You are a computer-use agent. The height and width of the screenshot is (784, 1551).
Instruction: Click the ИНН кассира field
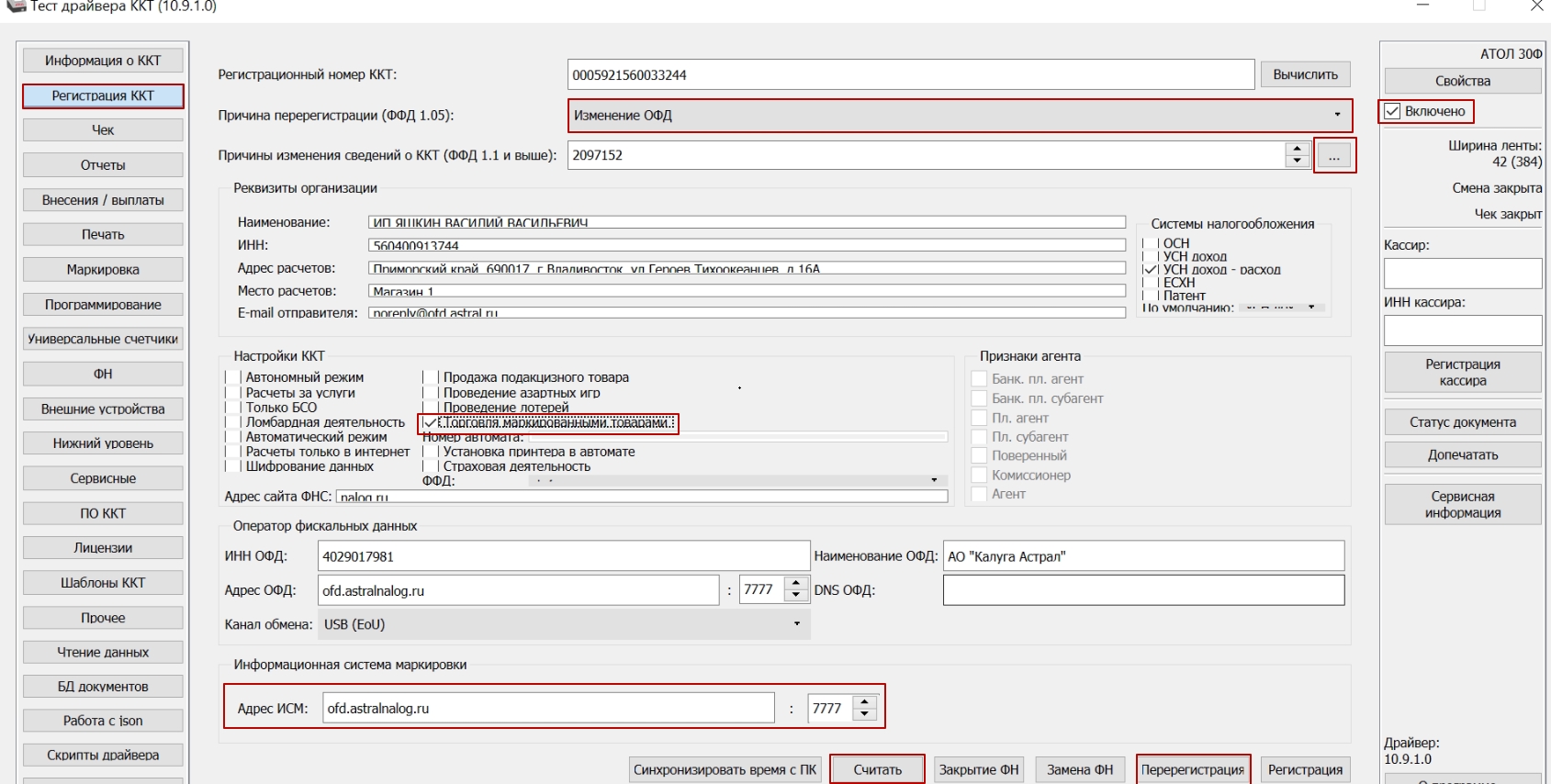click(x=1463, y=330)
